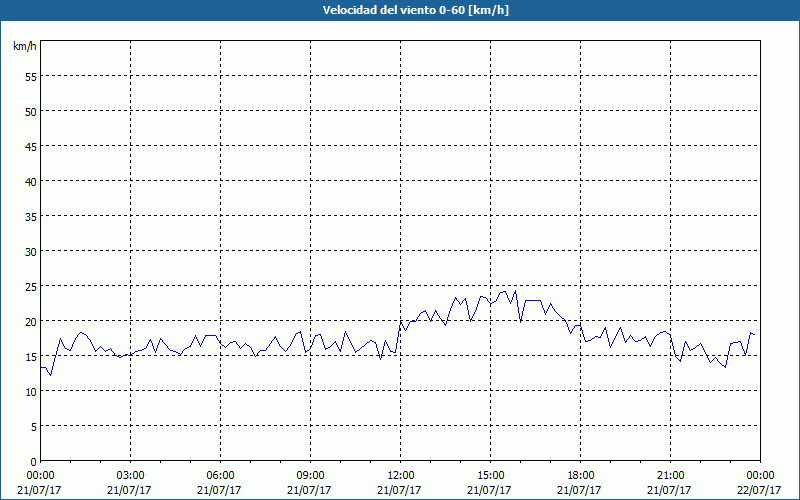Select the '21/07/17' date under 06:00

[219, 490]
